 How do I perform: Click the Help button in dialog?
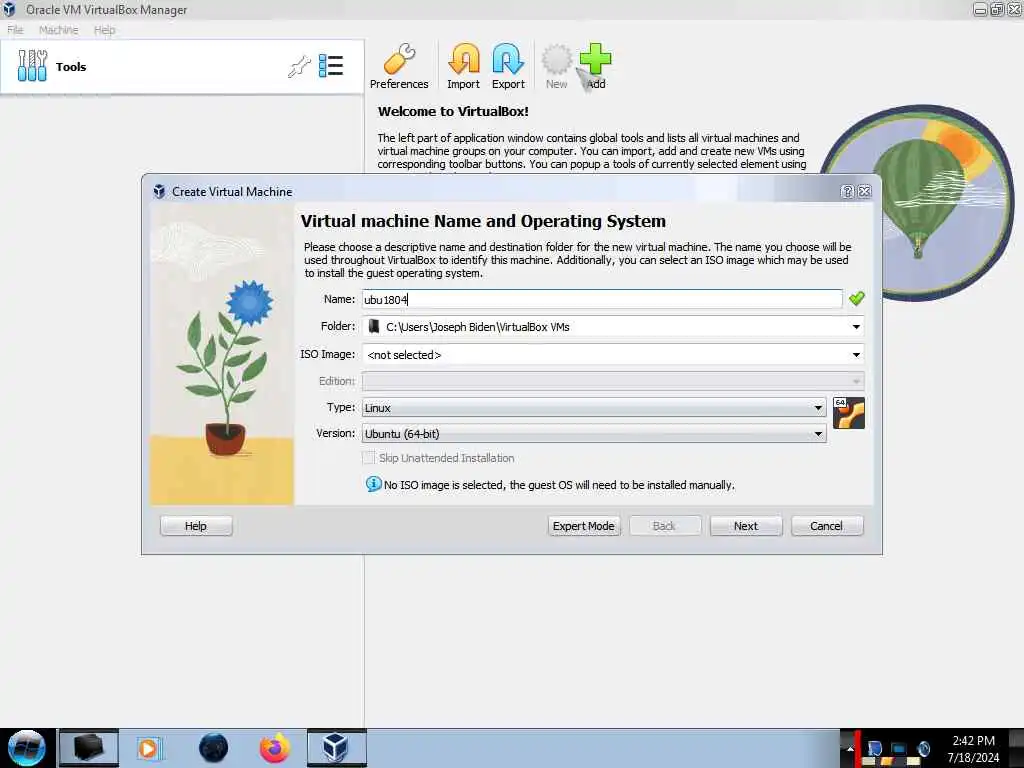196,526
